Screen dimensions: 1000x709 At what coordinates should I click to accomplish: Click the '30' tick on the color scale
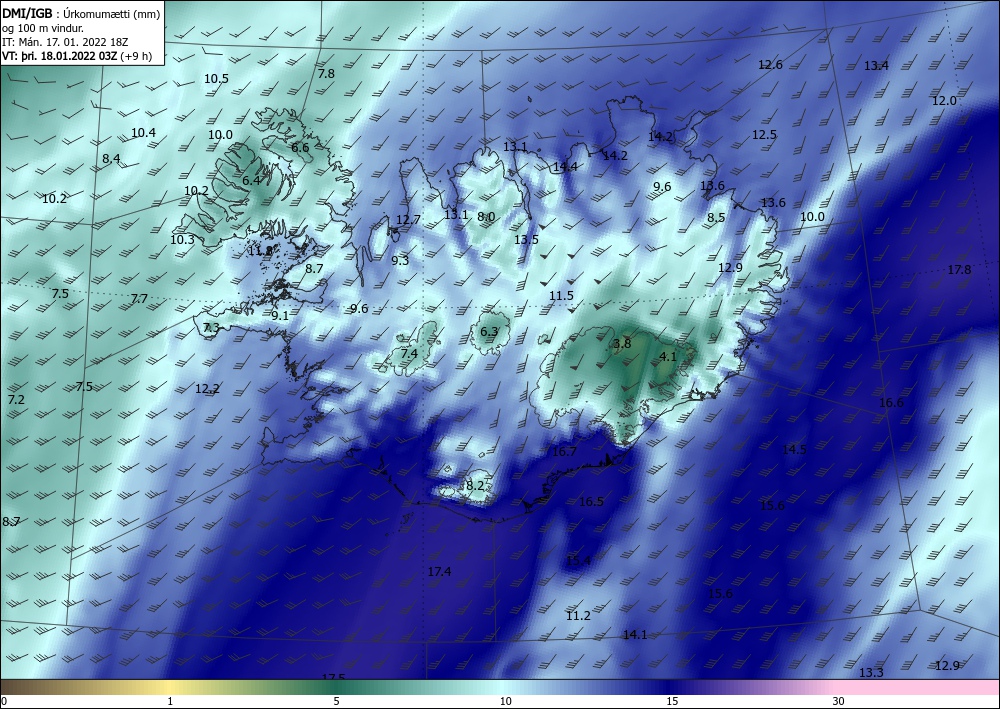838,701
